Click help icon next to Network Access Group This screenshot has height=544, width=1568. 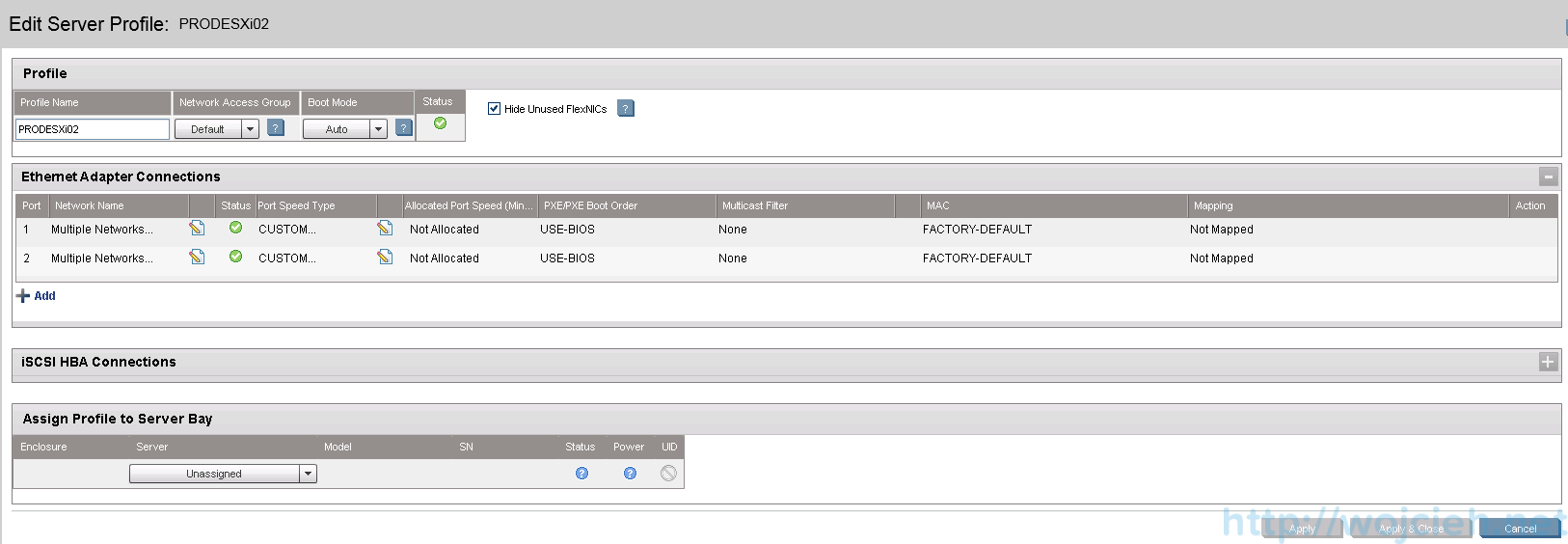(x=276, y=128)
